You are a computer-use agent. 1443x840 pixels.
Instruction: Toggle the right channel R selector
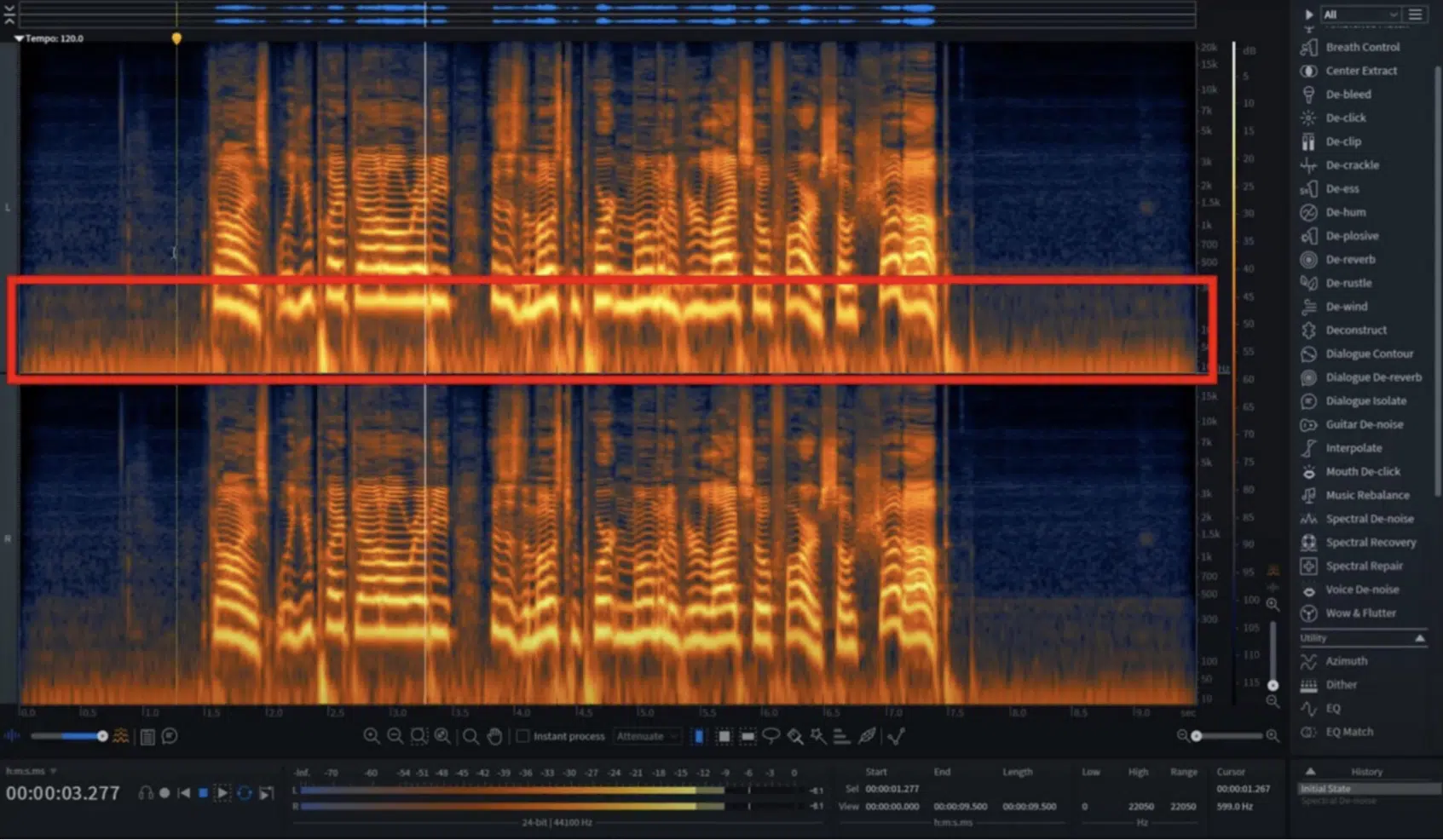click(8, 538)
